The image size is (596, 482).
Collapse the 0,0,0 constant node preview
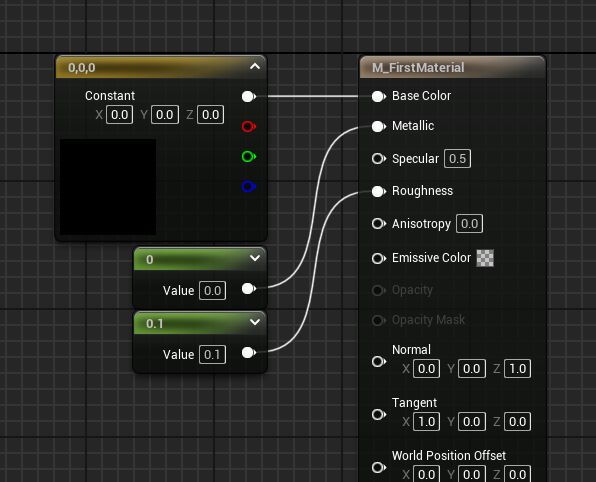point(255,67)
